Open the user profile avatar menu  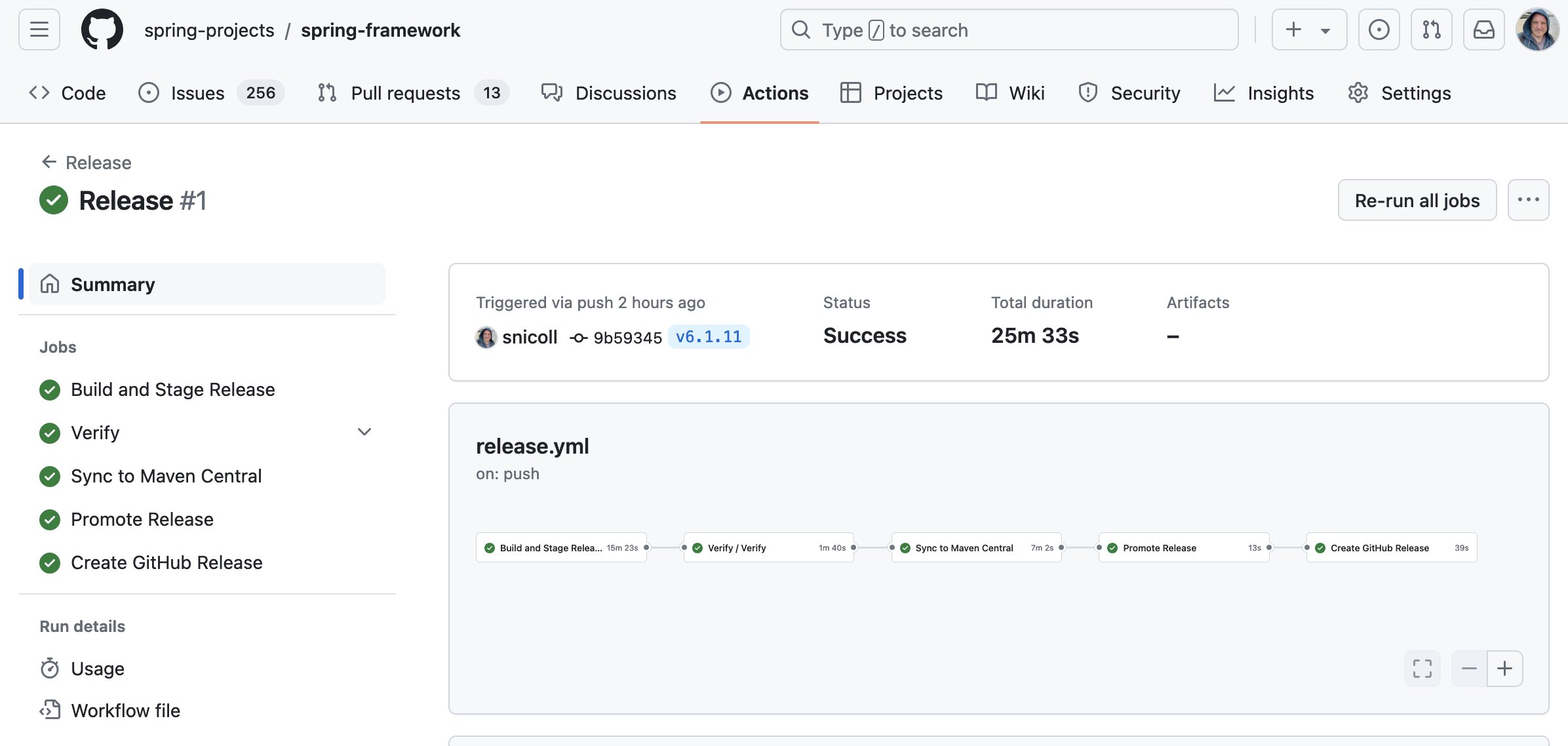click(x=1538, y=29)
